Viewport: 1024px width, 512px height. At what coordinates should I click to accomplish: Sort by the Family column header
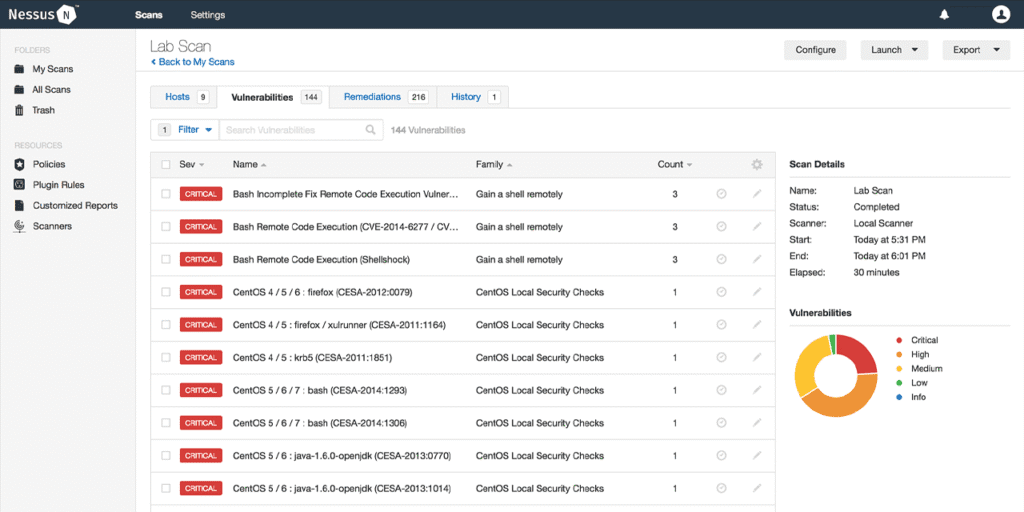[494, 165]
